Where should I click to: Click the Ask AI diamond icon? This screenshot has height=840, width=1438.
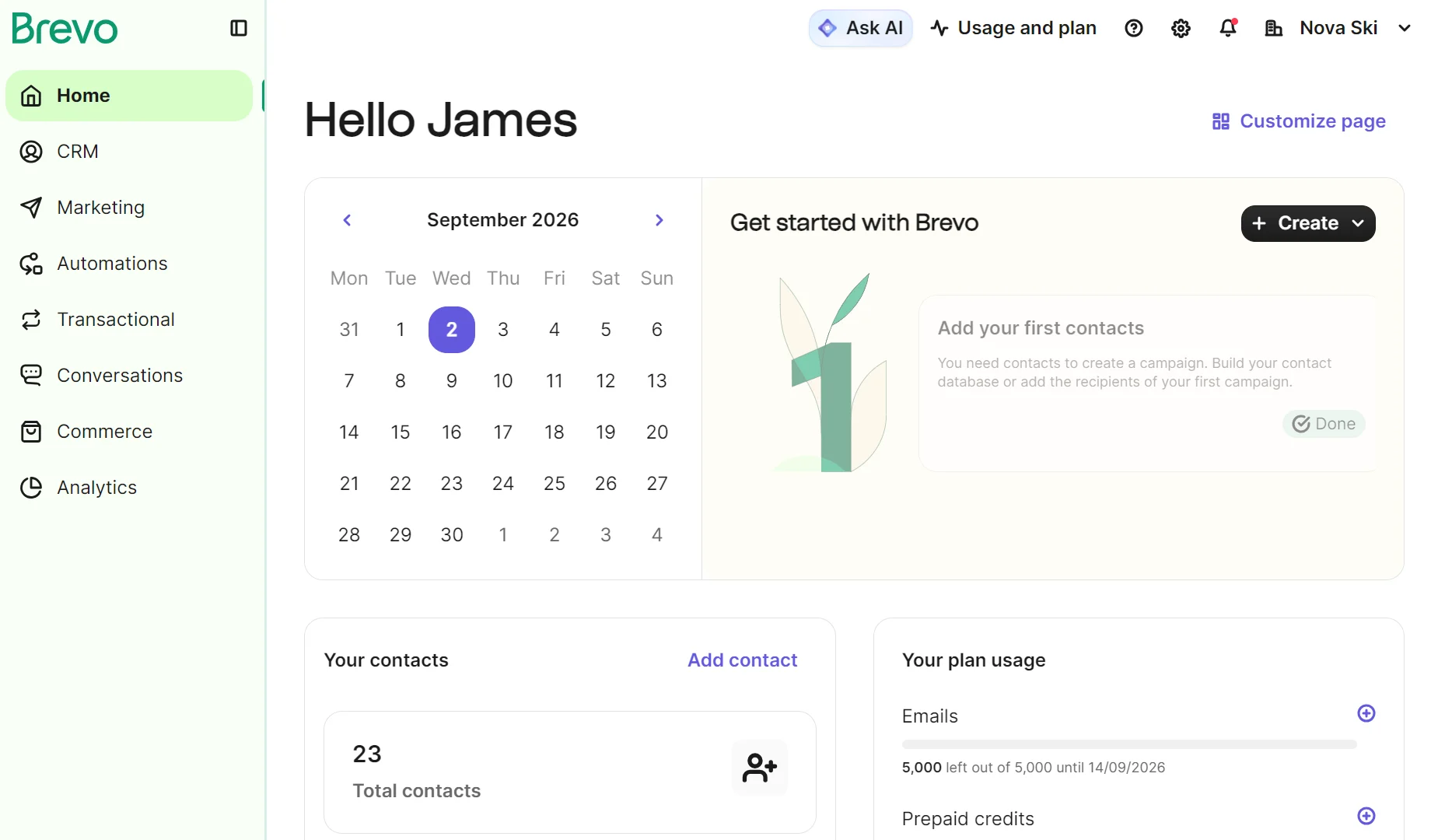(827, 28)
